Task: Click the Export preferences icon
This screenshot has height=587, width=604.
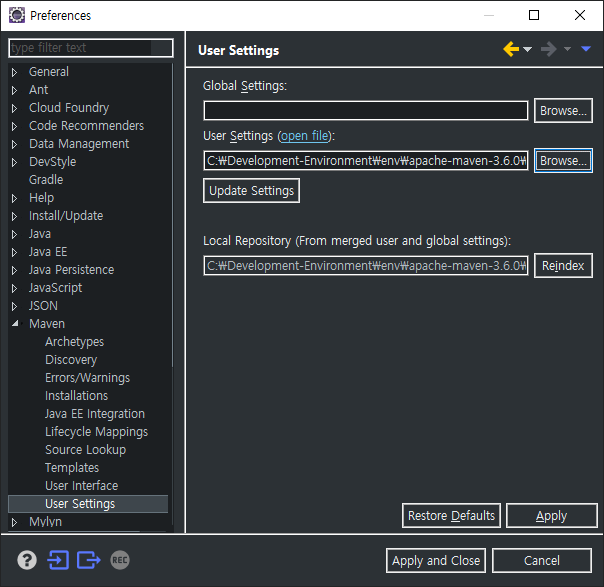Action: [89, 560]
